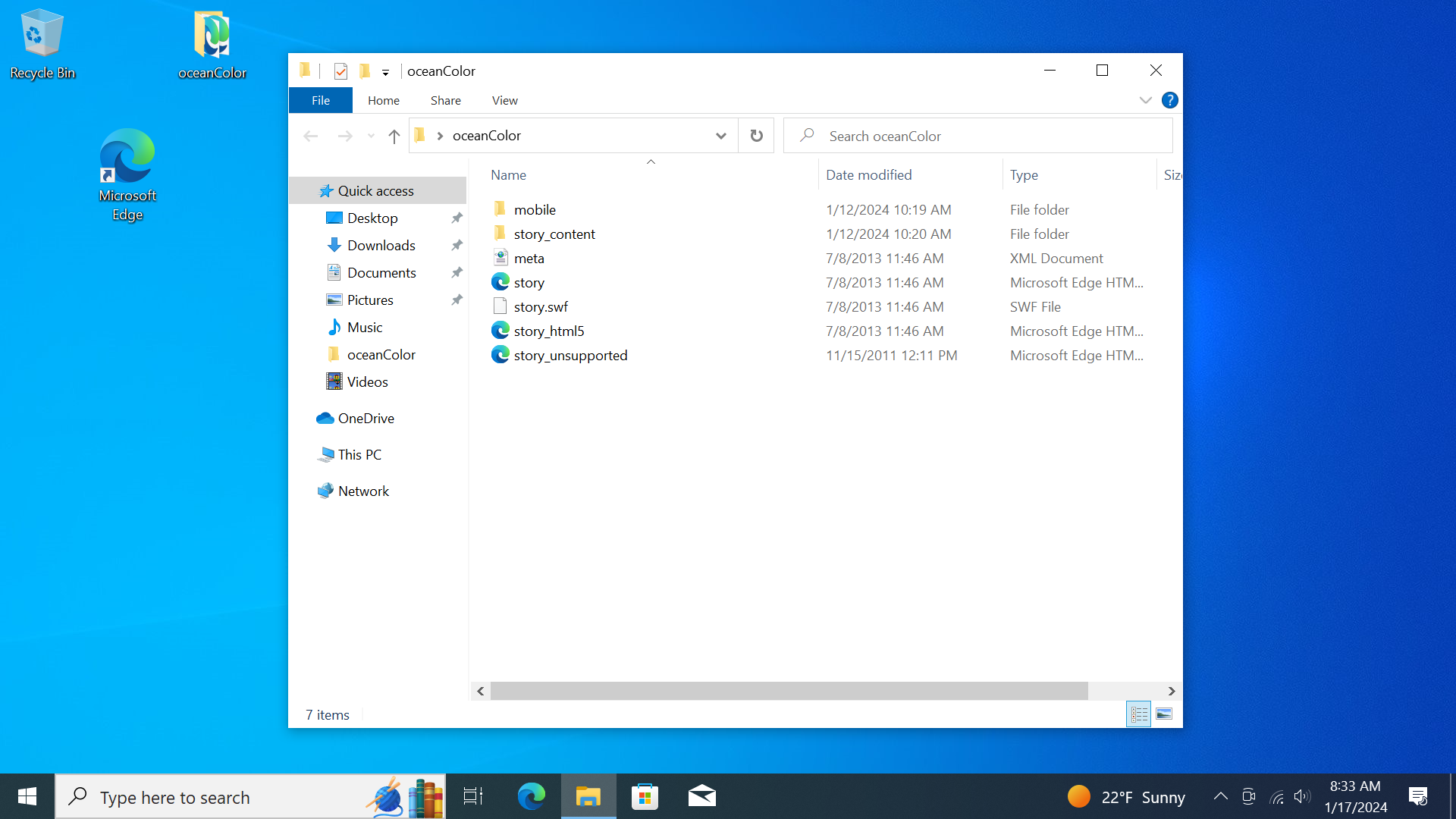
Task: Click the taskbar search box
Action: click(250, 796)
